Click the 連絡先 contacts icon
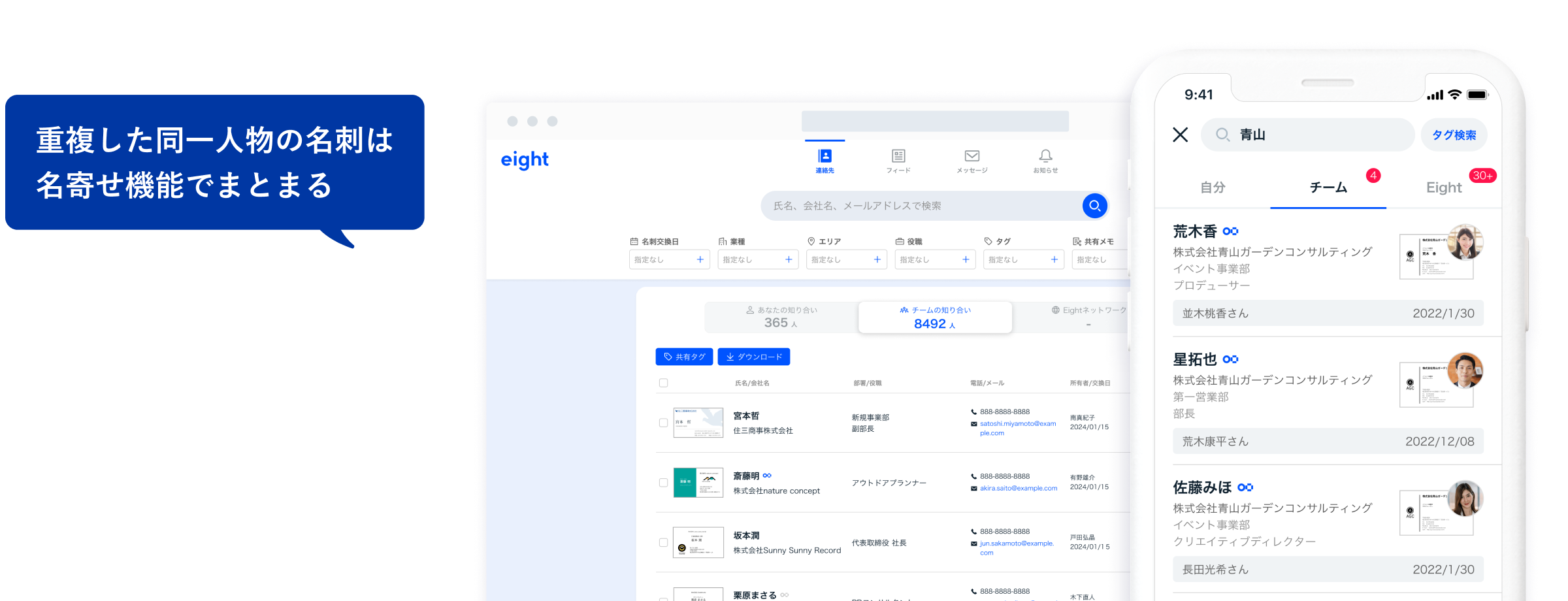The width and height of the screenshot is (1568, 601). [x=825, y=157]
